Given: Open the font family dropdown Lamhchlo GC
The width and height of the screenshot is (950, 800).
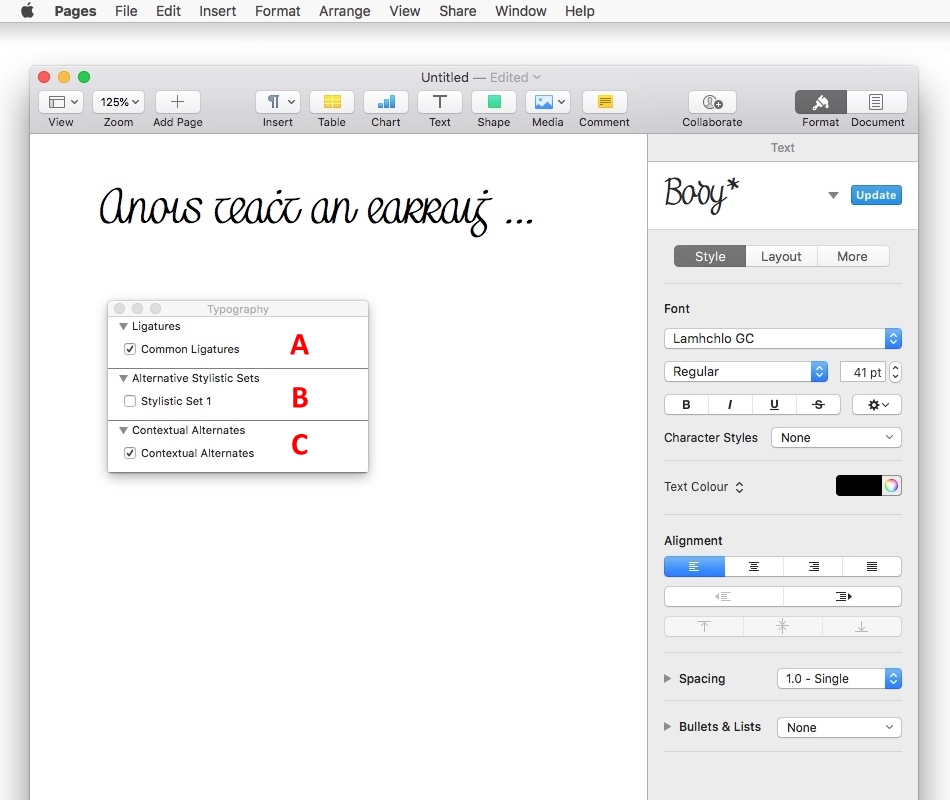Looking at the screenshot, I should tap(782, 339).
